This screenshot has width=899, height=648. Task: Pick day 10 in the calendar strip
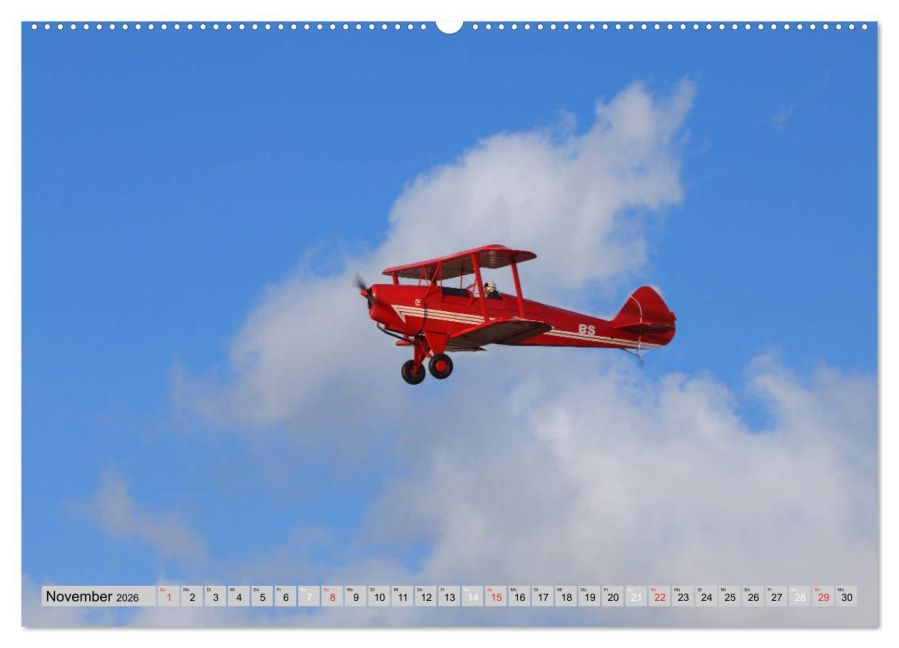click(x=379, y=596)
